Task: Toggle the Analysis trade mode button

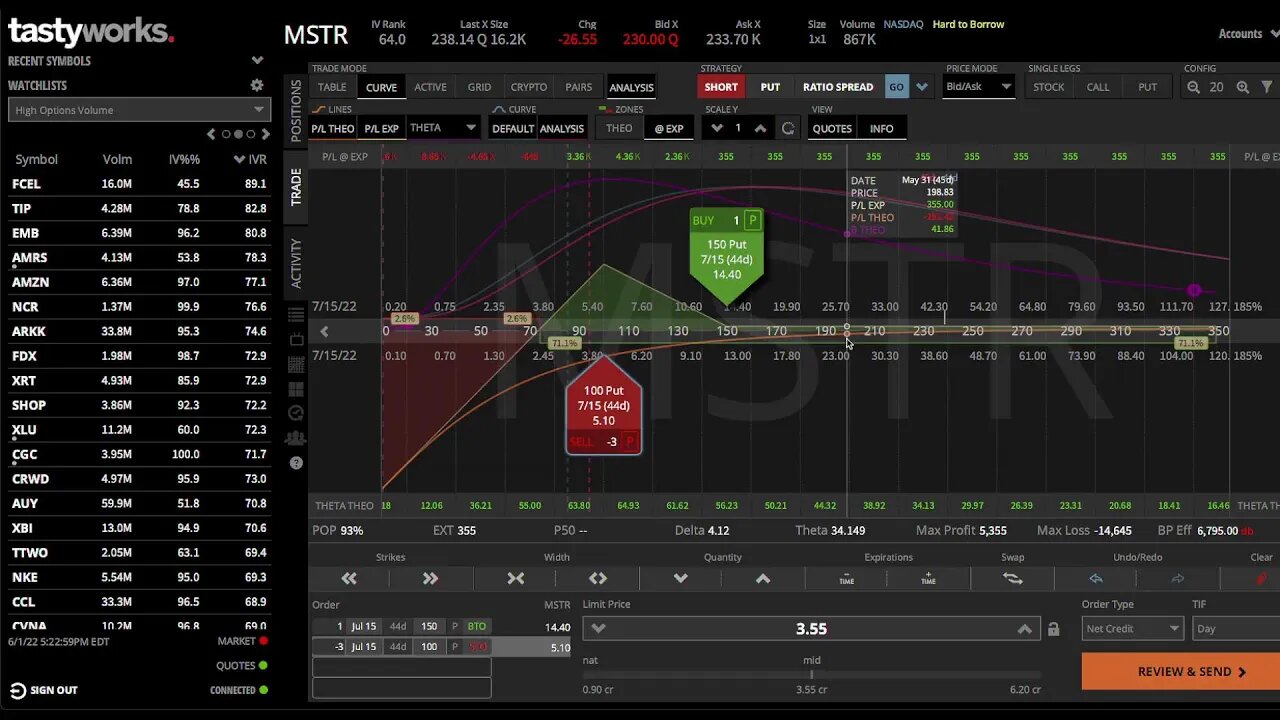Action: (632, 87)
